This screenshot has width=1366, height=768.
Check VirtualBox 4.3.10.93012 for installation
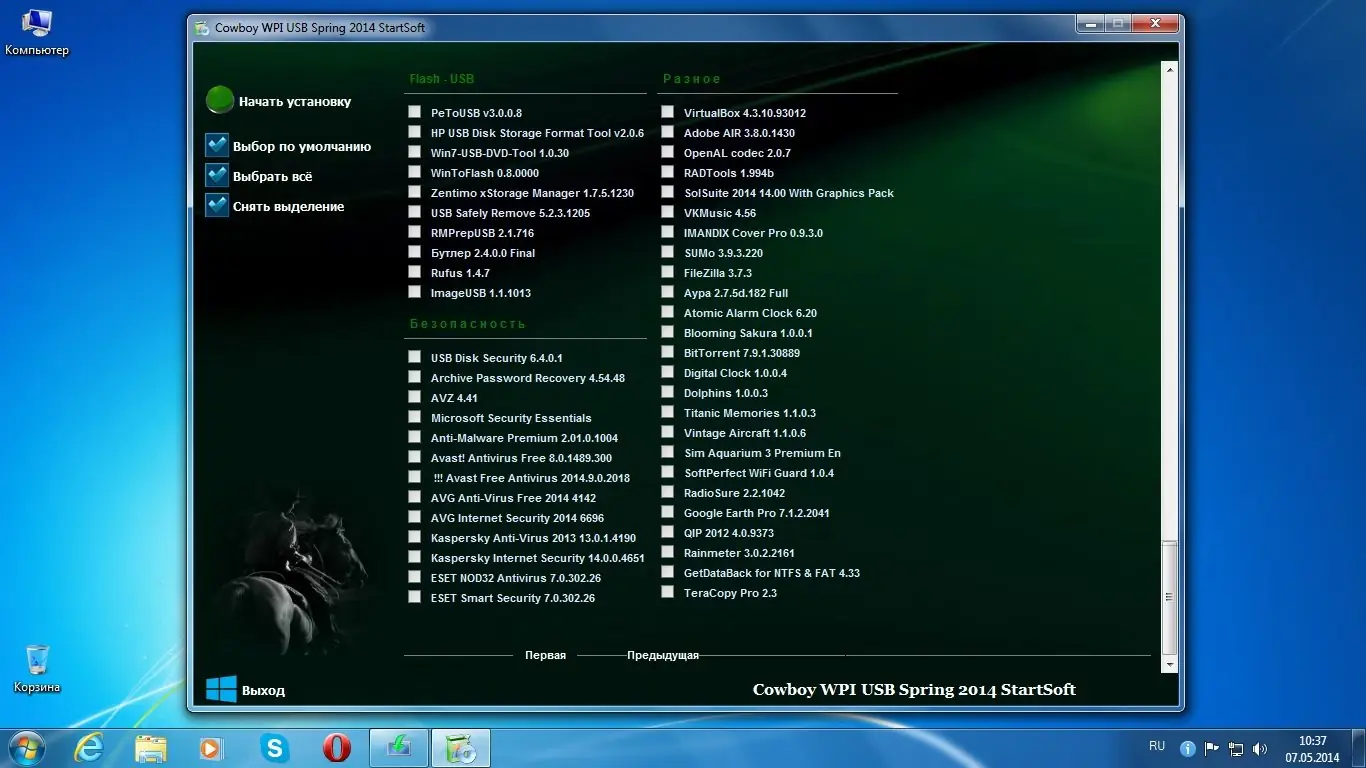click(667, 112)
